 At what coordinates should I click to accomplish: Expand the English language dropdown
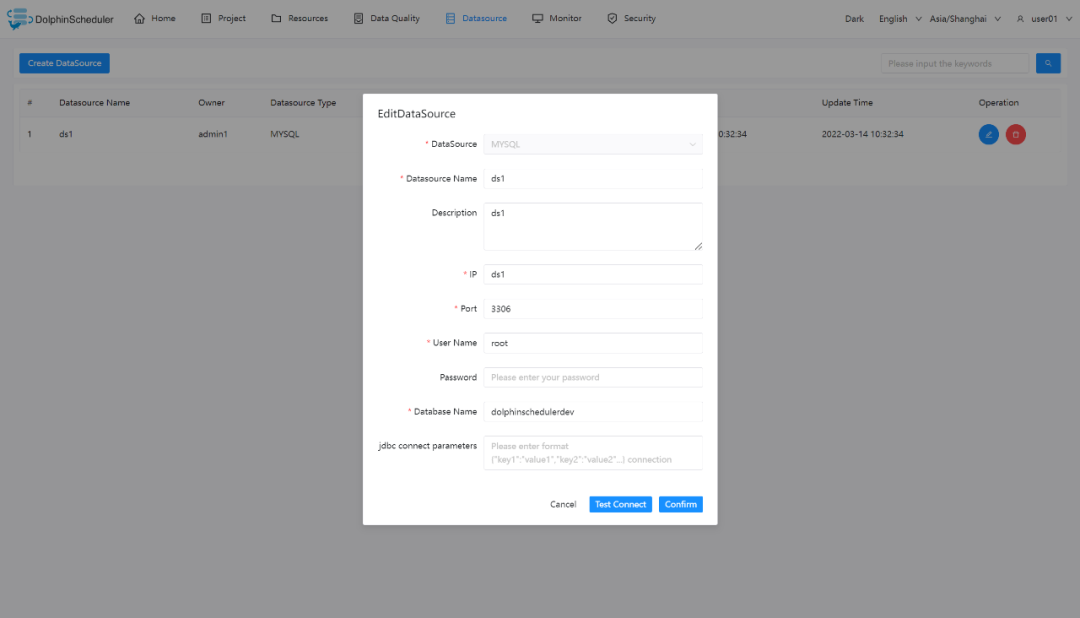point(900,19)
